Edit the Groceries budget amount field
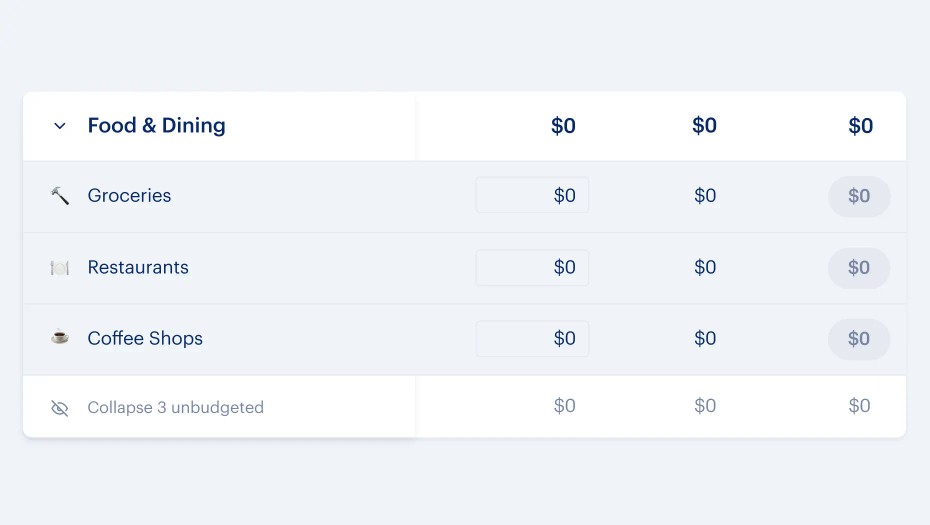Screen dimensions: 930x525 click(x=532, y=196)
